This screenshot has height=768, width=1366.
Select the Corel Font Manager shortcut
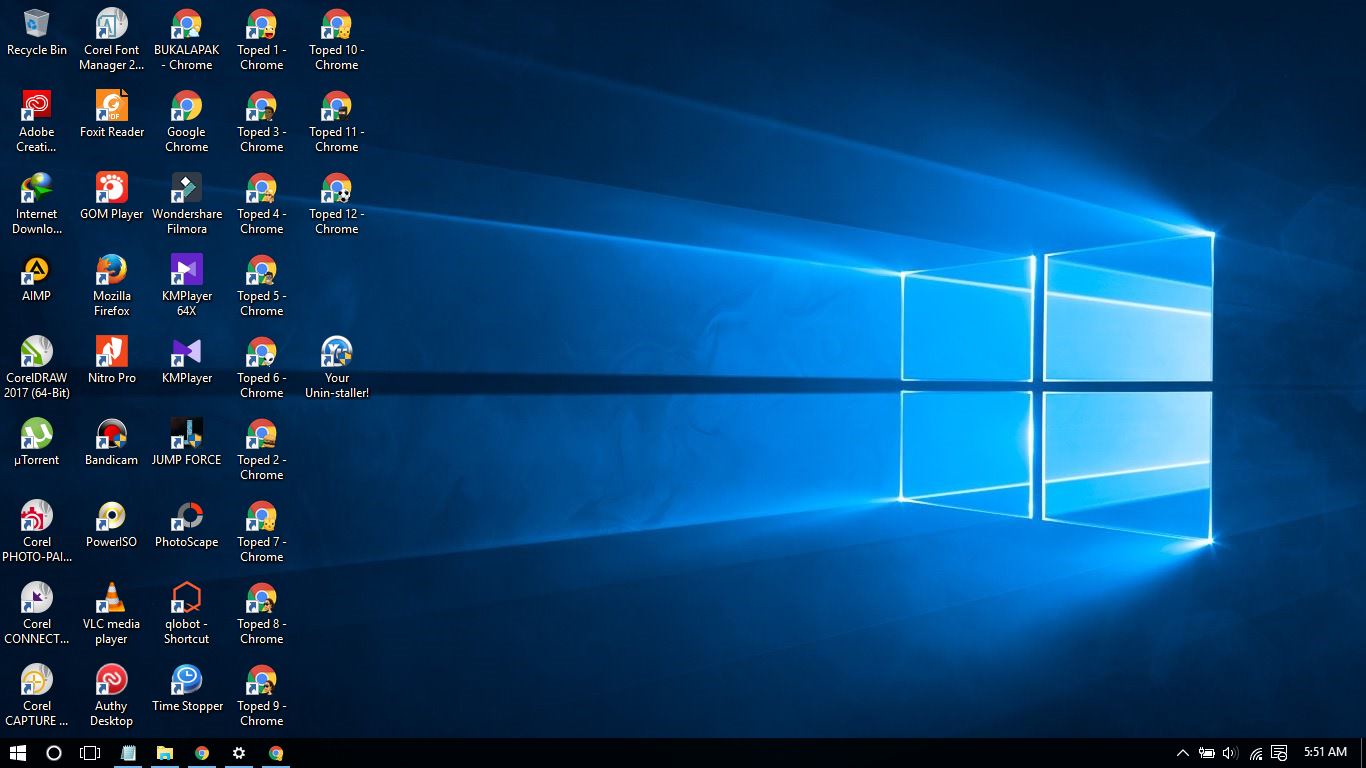tap(111, 40)
